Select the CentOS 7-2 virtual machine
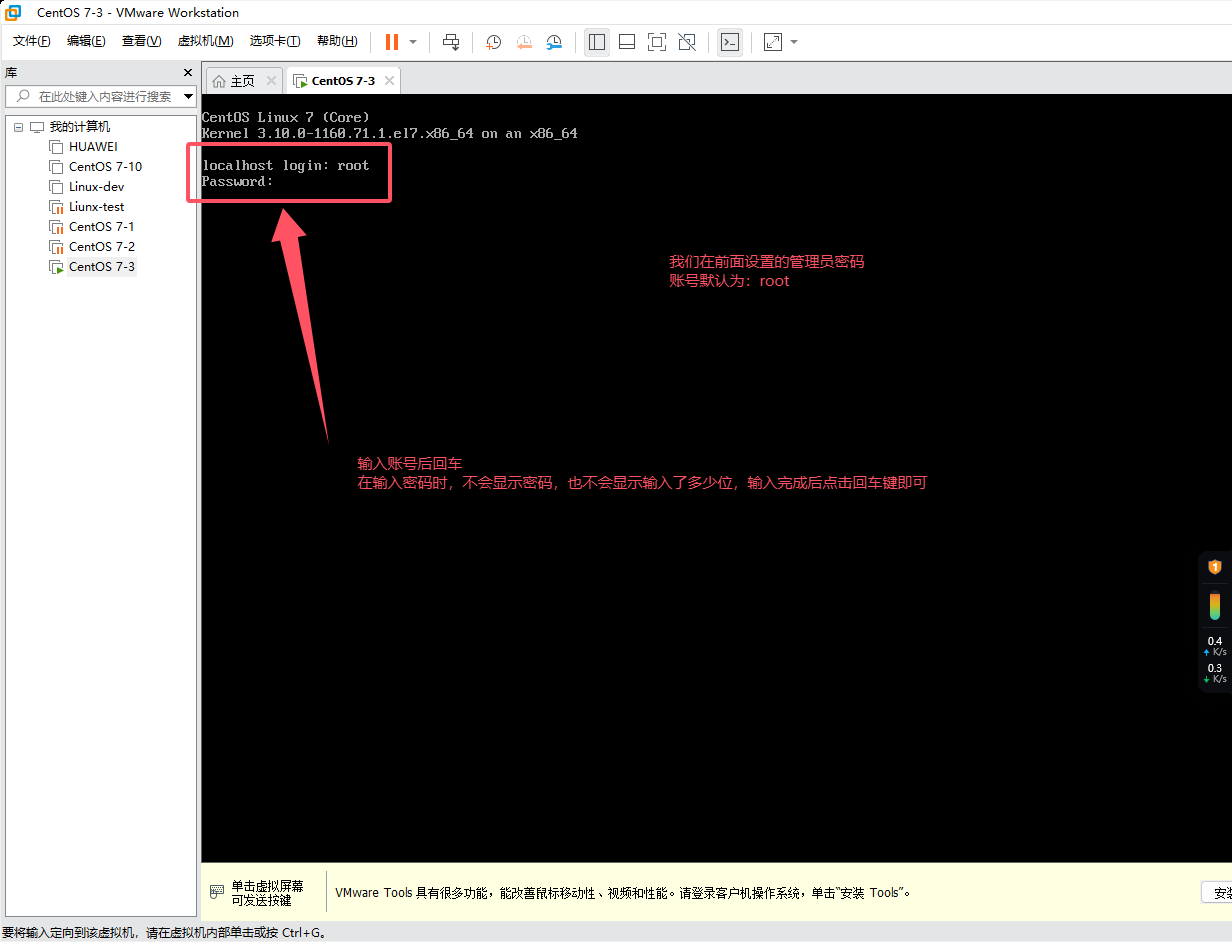The height and width of the screenshot is (942, 1232). click(101, 247)
